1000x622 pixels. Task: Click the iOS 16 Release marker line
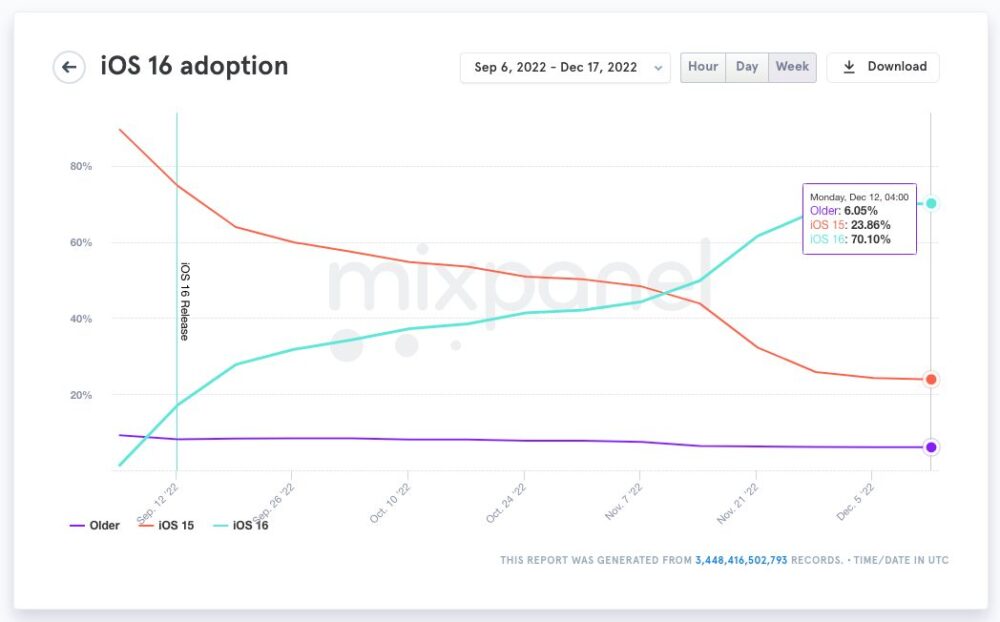click(x=177, y=300)
